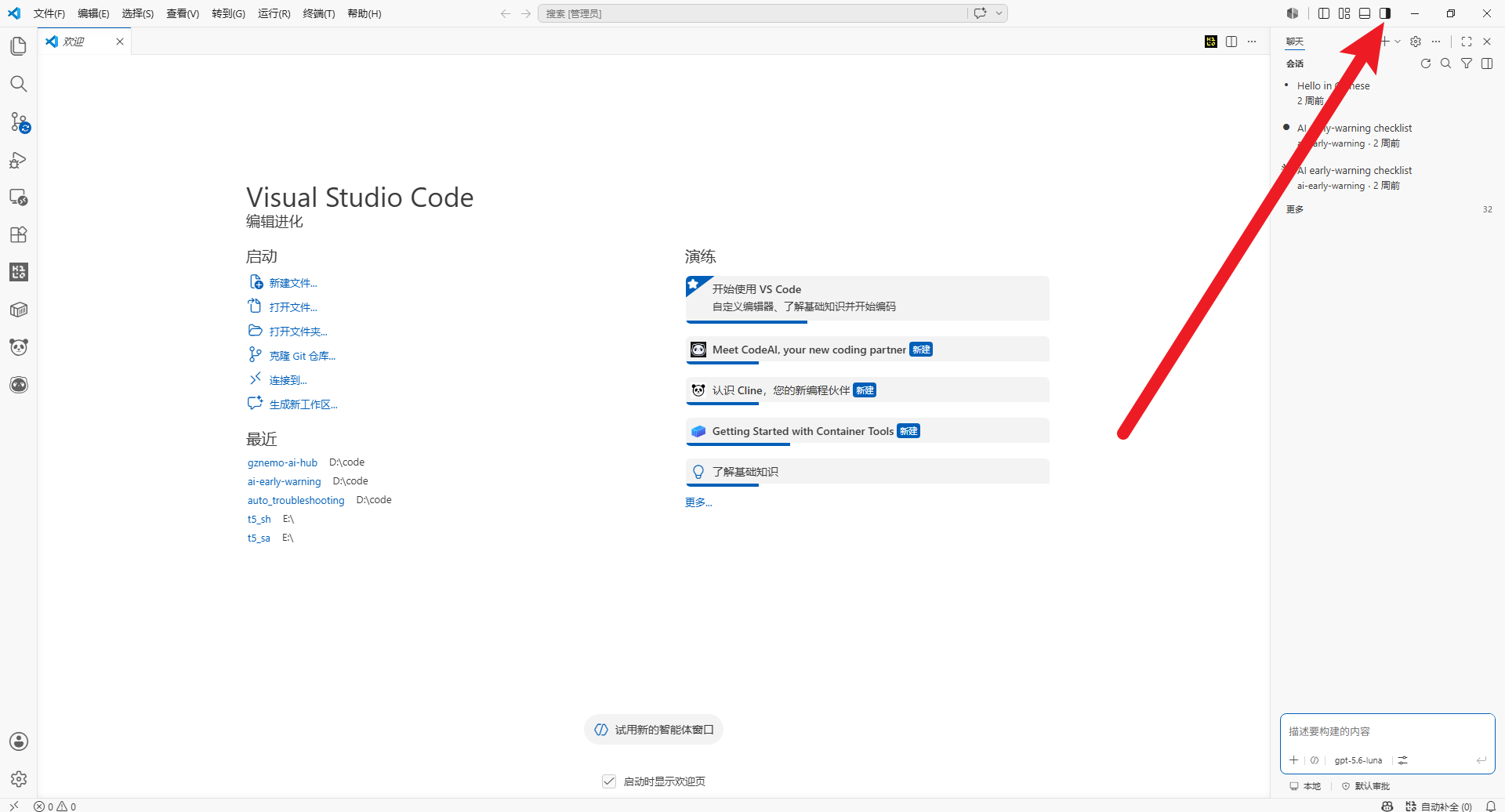The image size is (1505, 812).
Task: Open the new chat dropdown chevron
Action: click(x=1398, y=42)
